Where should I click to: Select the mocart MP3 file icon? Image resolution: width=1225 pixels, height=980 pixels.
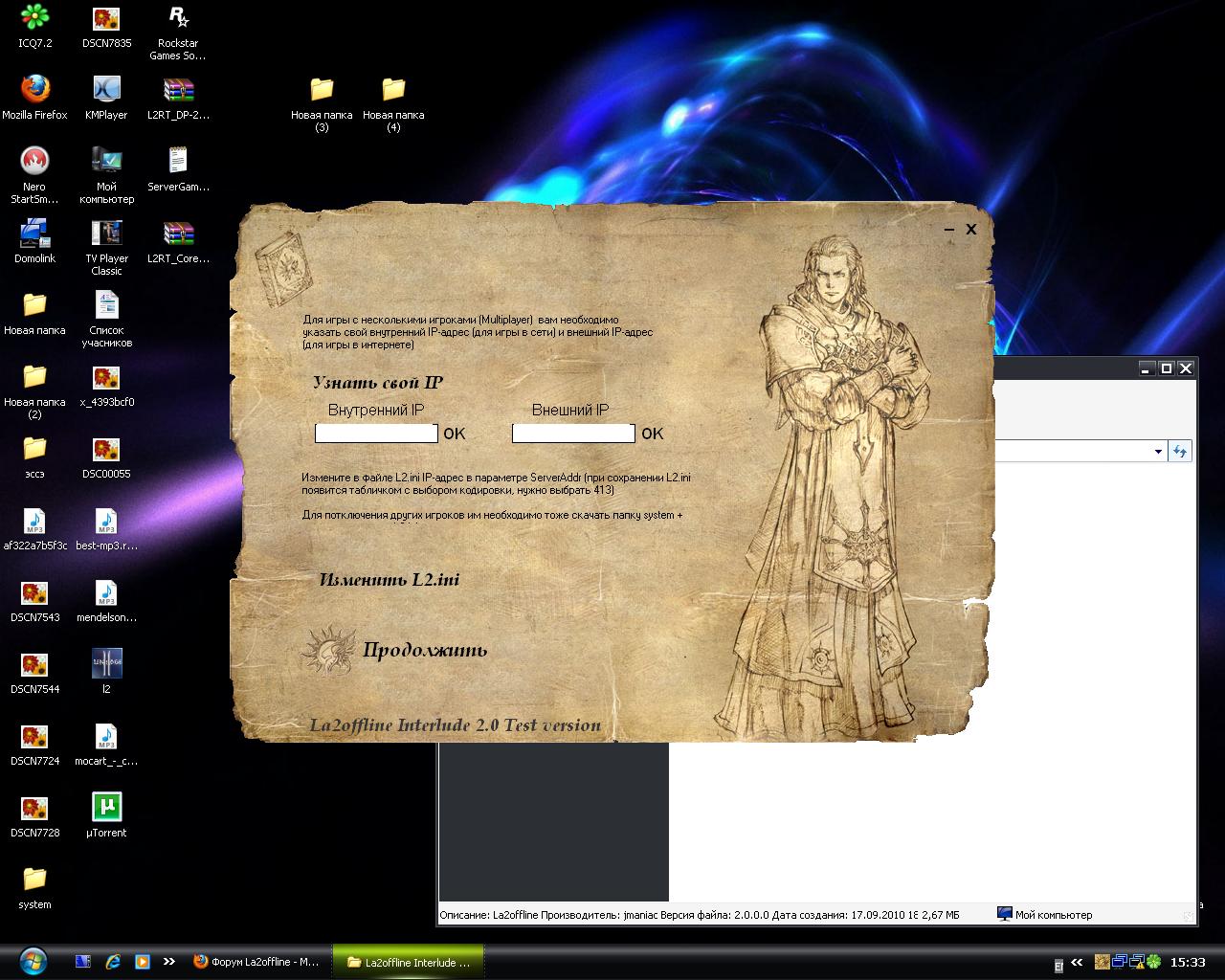click(x=106, y=744)
